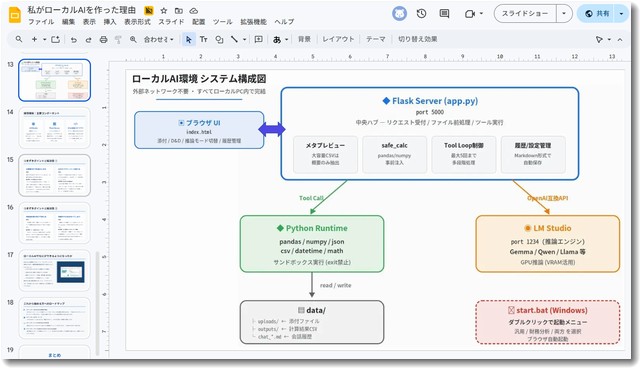Click the レイアウト button

pyautogui.click(x=338, y=39)
